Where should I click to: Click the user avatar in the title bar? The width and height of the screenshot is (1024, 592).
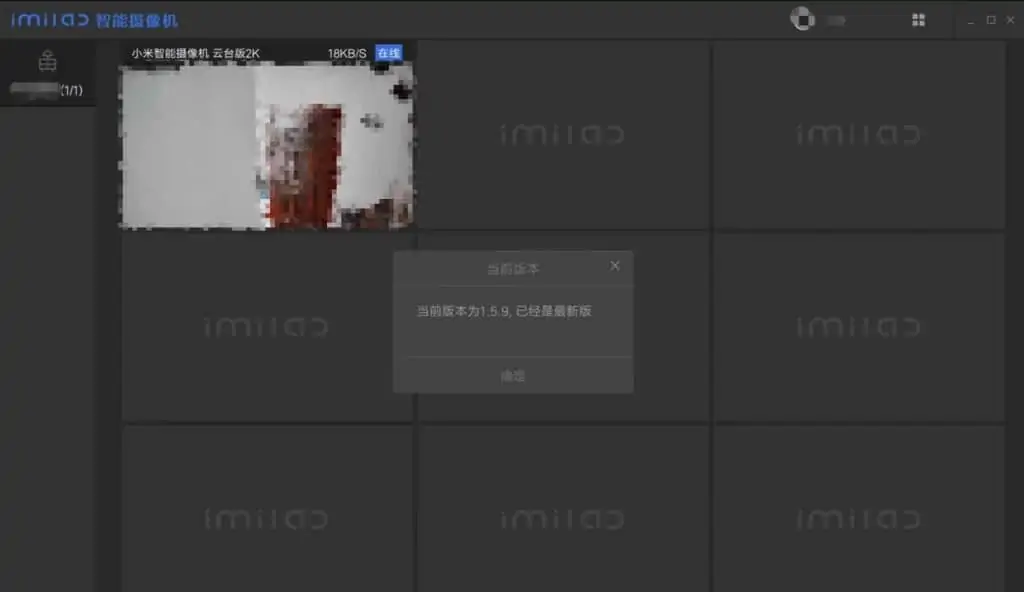pyautogui.click(x=800, y=19)
